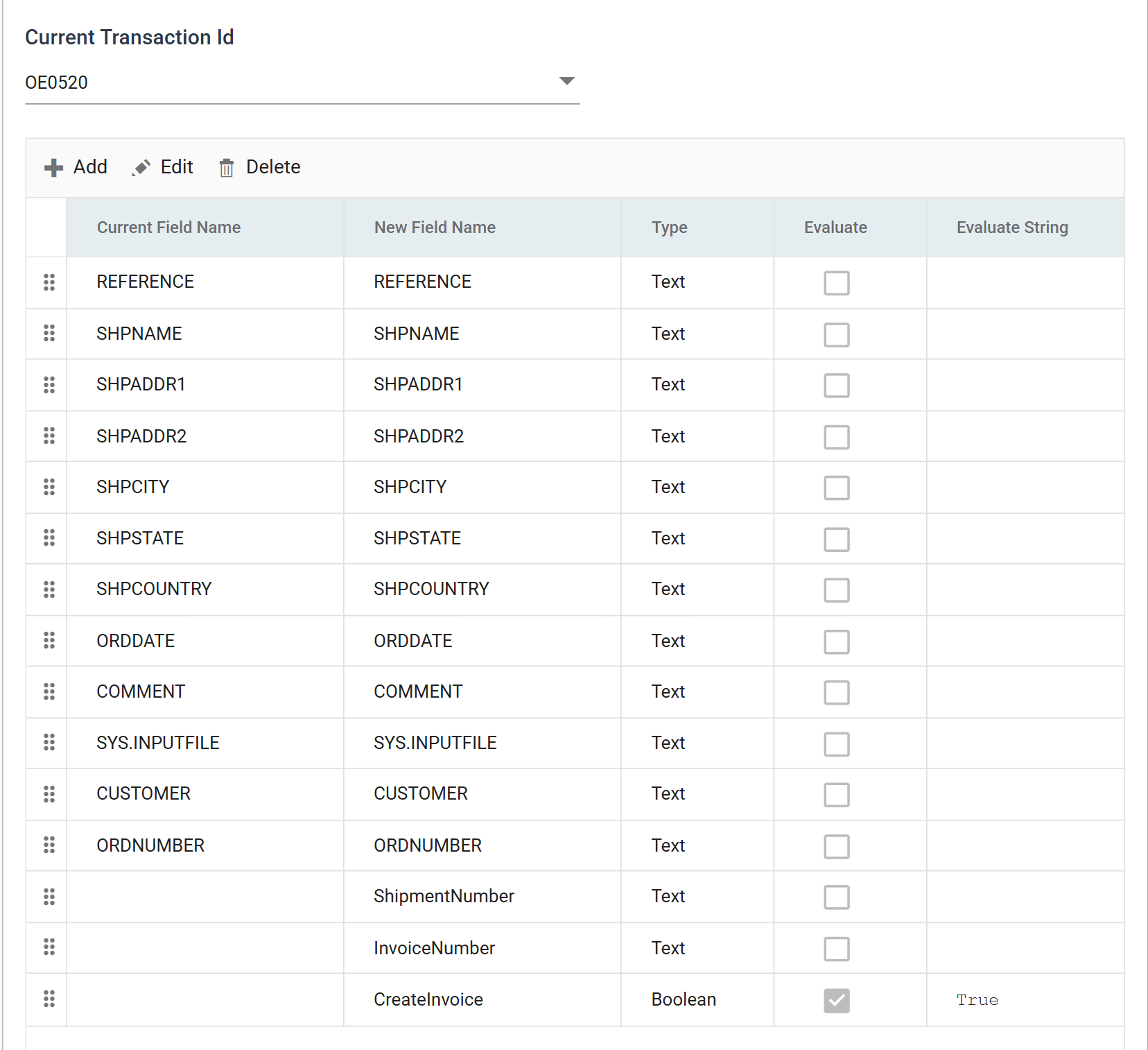Click the Edit pencil icon
The image size is (1148, 1050).
coord(141,168)
